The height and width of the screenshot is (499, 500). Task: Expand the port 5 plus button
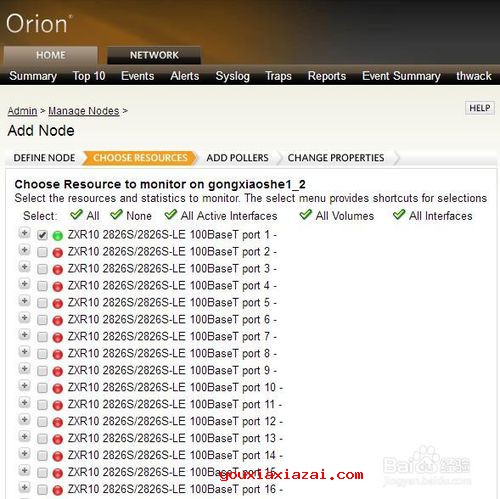[24, 301]
